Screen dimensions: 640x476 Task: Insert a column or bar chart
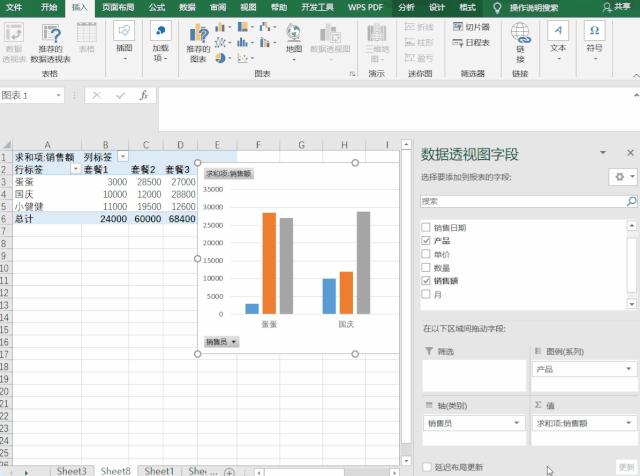click(222, 28)
